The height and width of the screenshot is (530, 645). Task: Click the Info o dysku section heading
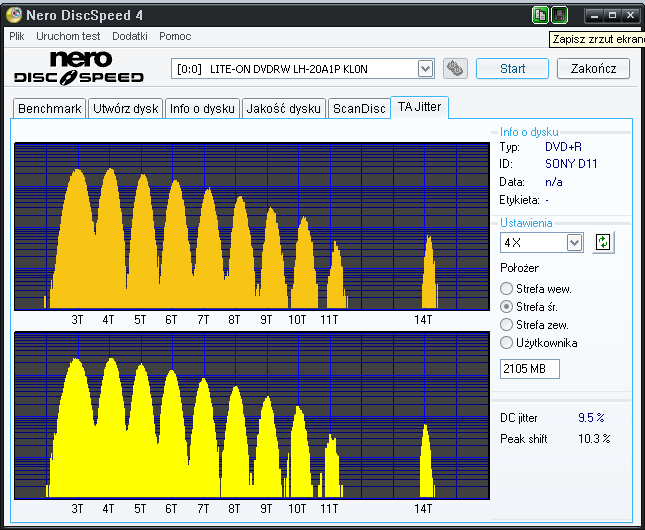(529, 132)
